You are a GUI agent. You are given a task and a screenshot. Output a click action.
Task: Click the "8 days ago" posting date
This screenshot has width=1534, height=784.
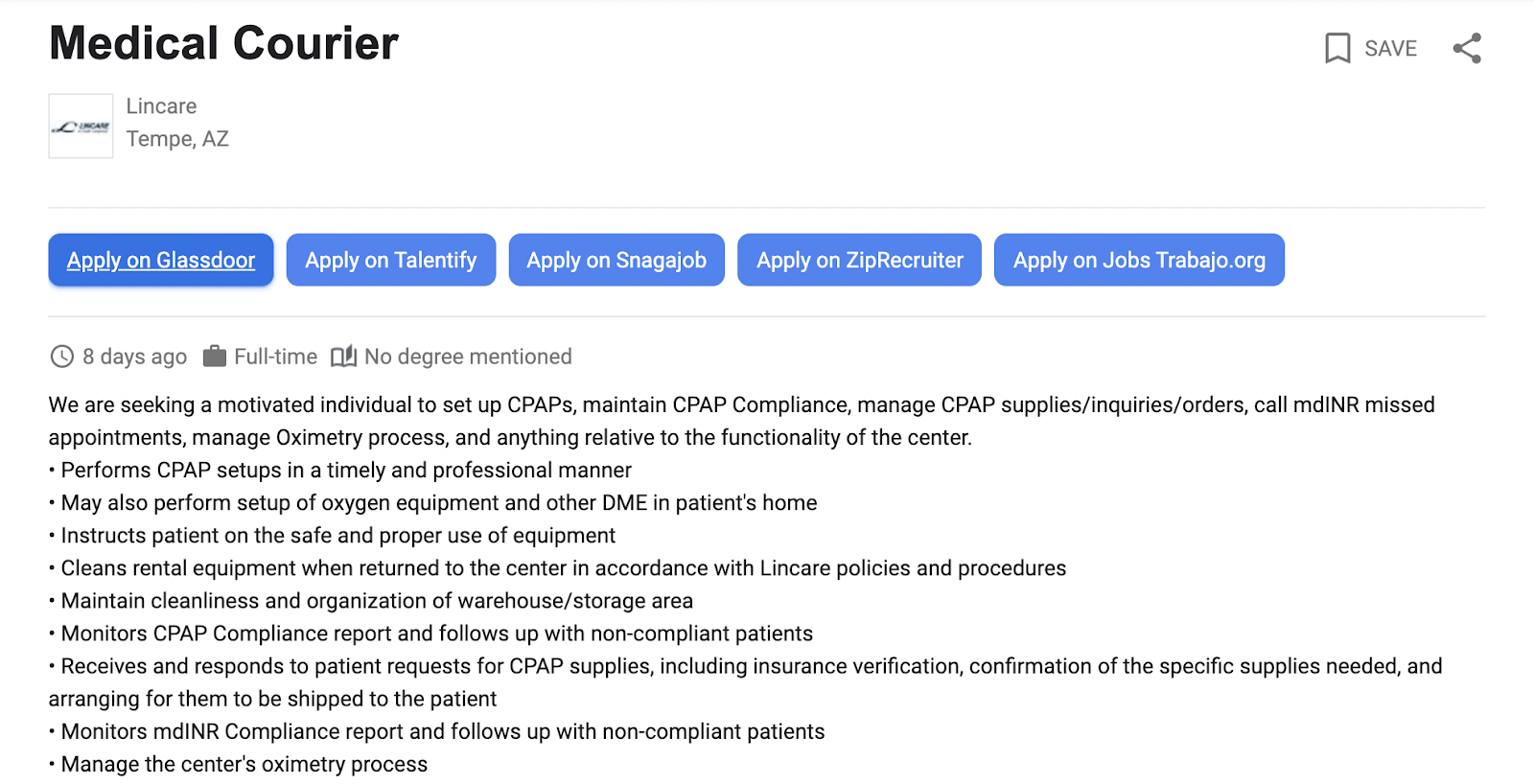click(x=134, y=357)
